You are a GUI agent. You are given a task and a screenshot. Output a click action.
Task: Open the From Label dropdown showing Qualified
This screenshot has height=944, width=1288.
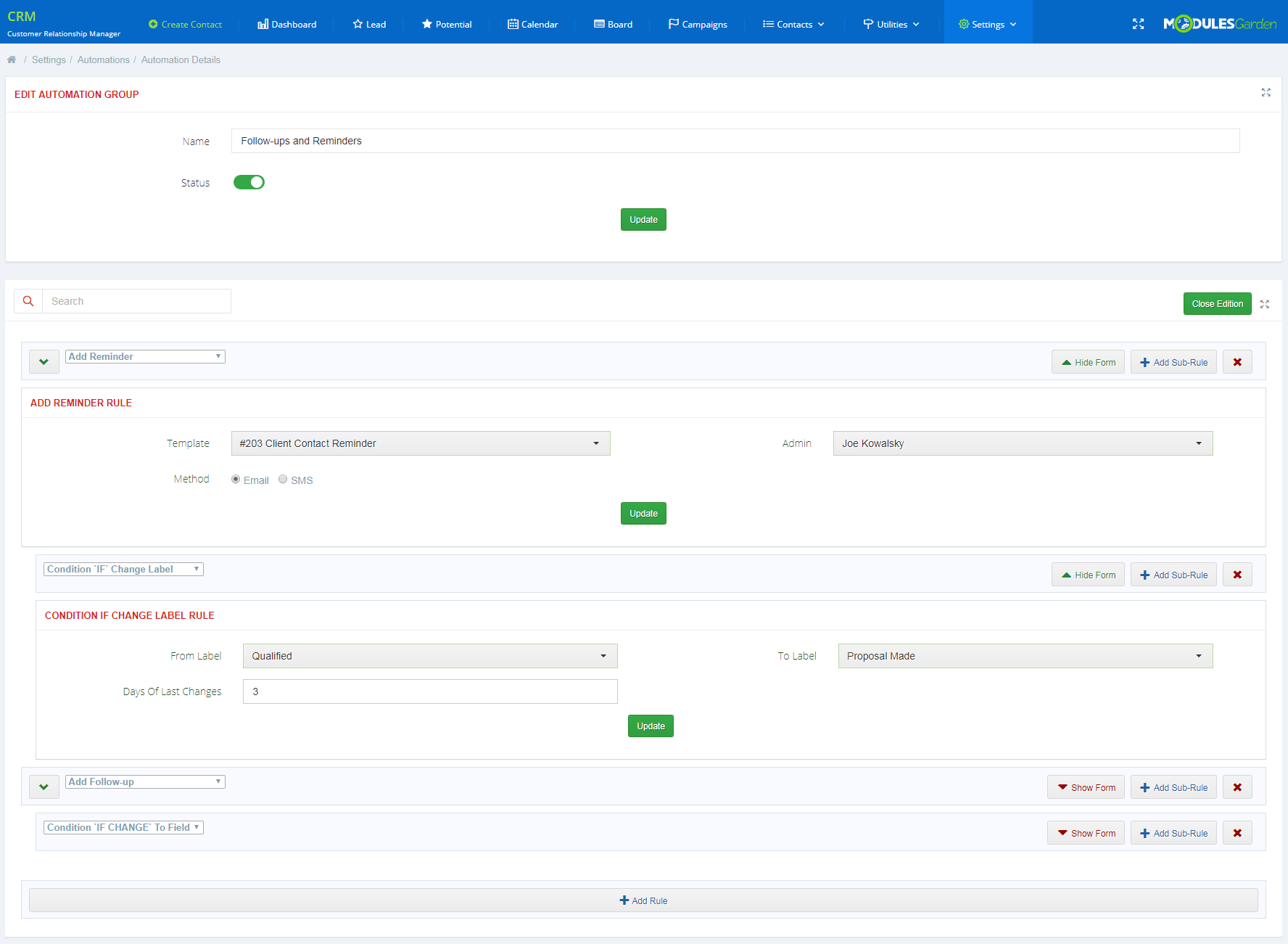[x=429, y=655]
